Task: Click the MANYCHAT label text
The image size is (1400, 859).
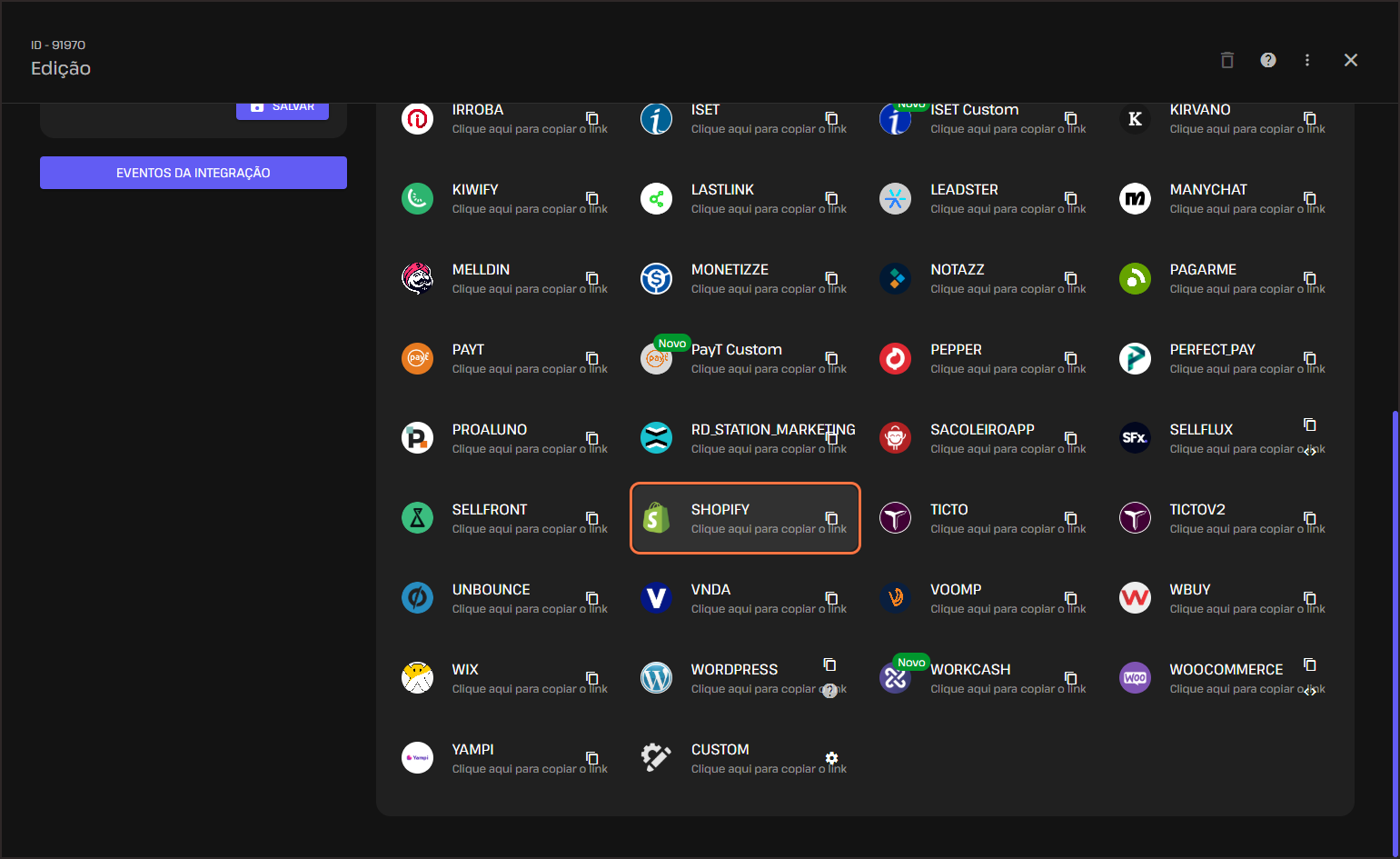Action: (1208, 190)
